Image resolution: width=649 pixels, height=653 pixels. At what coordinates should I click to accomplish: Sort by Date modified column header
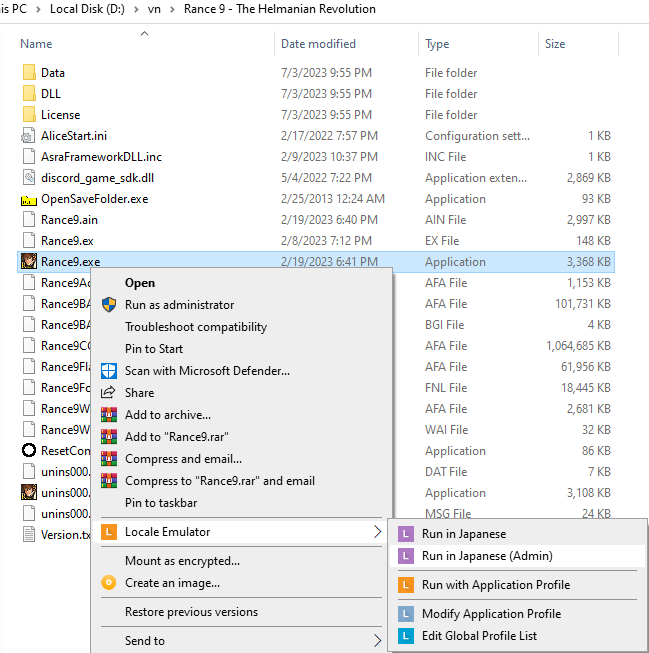(x=318, y=44)
